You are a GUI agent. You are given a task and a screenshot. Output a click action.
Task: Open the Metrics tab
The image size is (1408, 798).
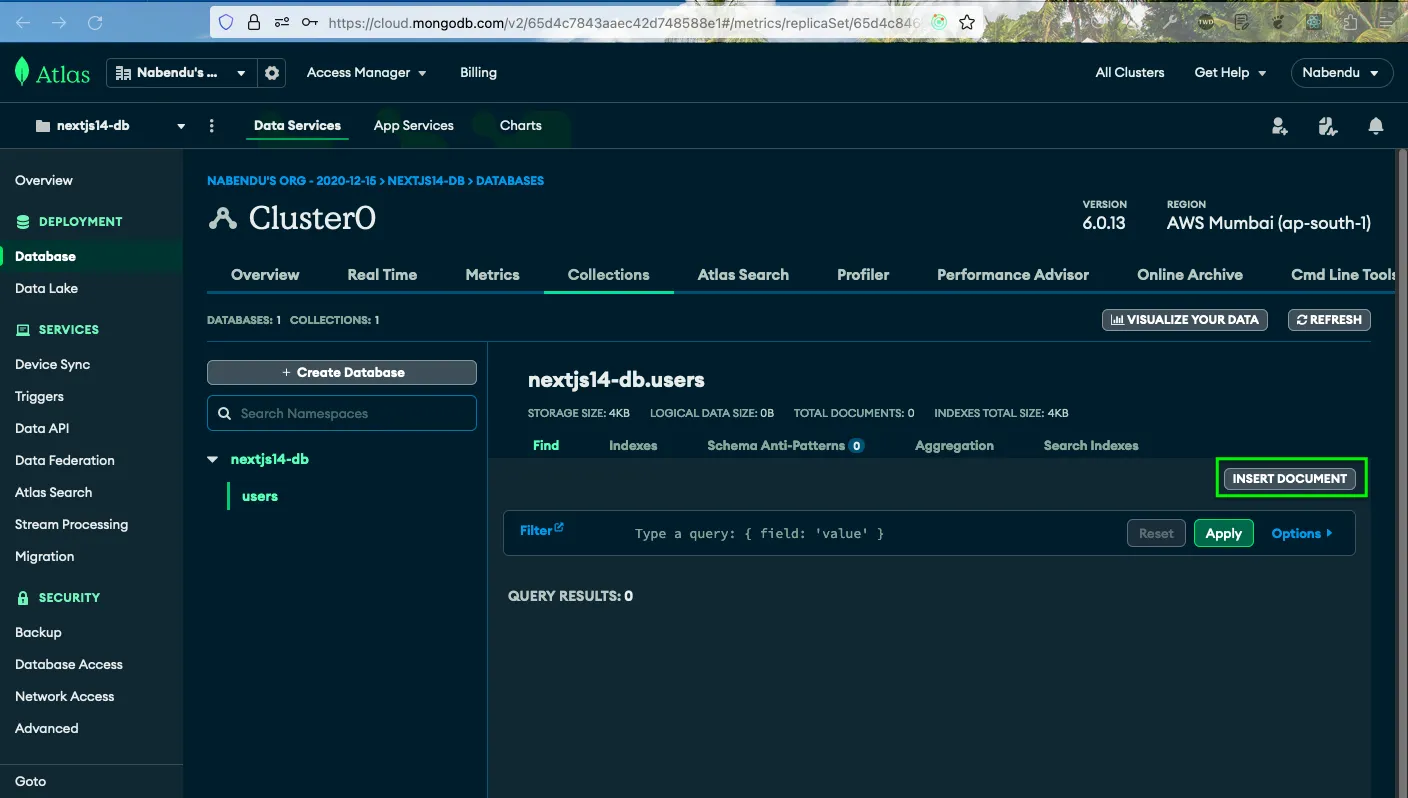(492, 274)
